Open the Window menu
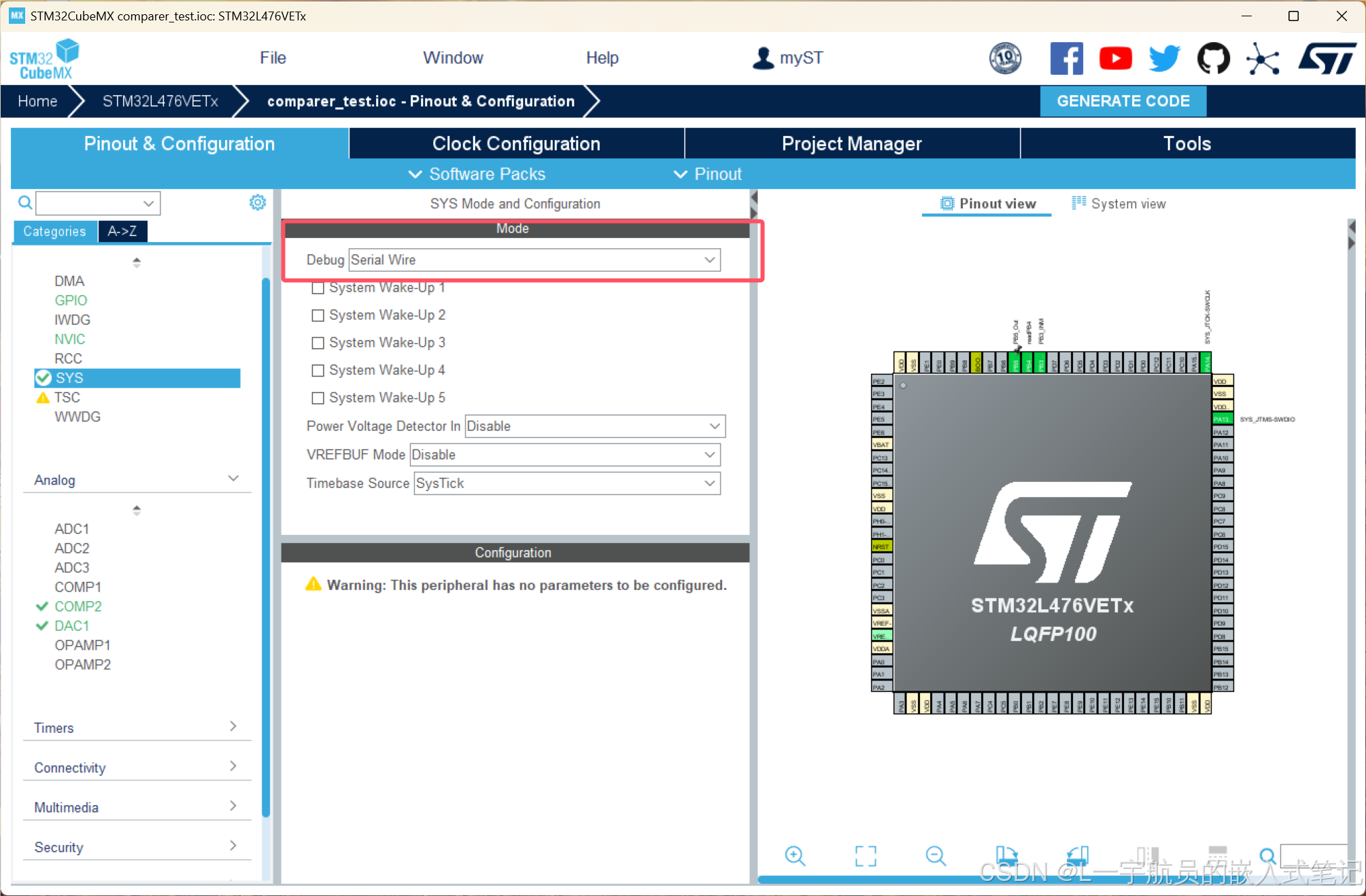The width and height of the screenshot is (1366, 896). click(453, 58)
